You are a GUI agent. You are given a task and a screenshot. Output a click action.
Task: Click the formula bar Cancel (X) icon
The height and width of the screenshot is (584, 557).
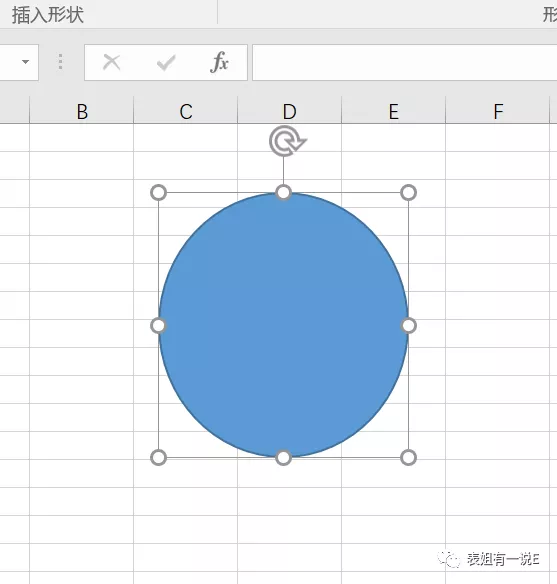pyautogui.click(x=111, y=62)
